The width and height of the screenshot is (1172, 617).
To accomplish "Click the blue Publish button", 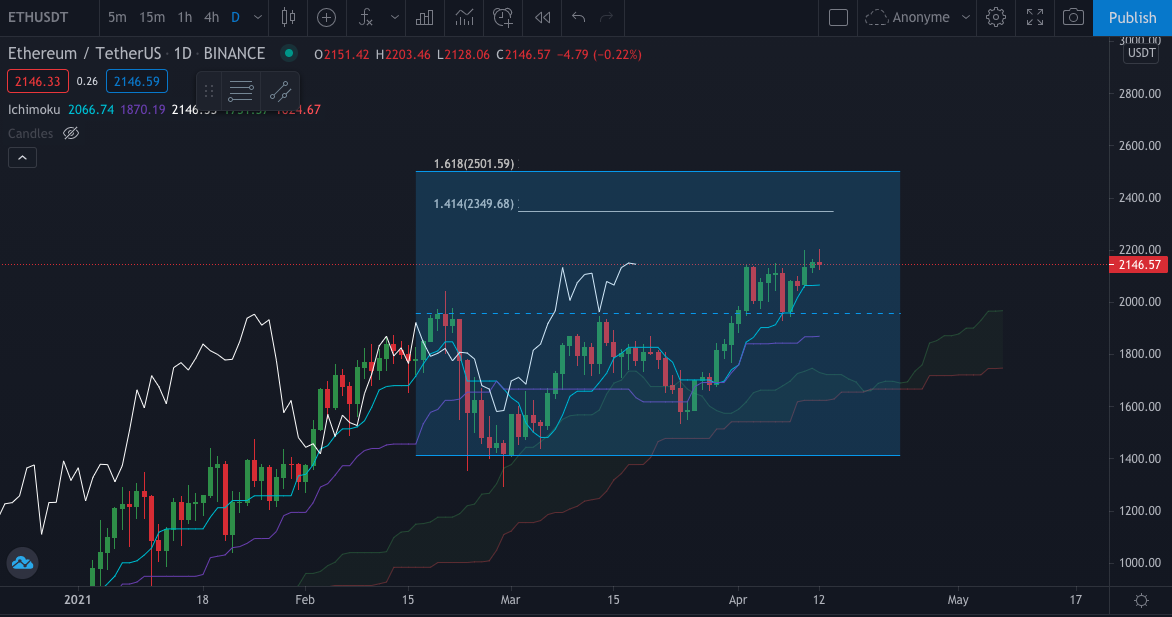I will click(1132, 17).
